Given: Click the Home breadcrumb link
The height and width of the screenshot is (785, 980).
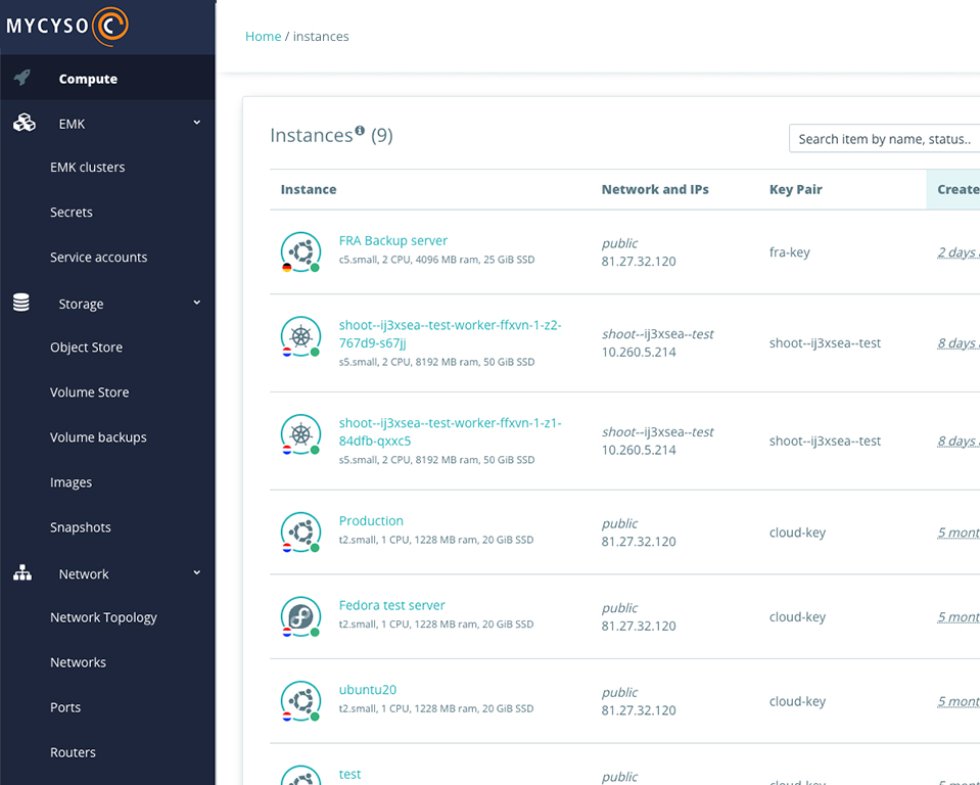Looking at the screenshot, I should [262, 36].
